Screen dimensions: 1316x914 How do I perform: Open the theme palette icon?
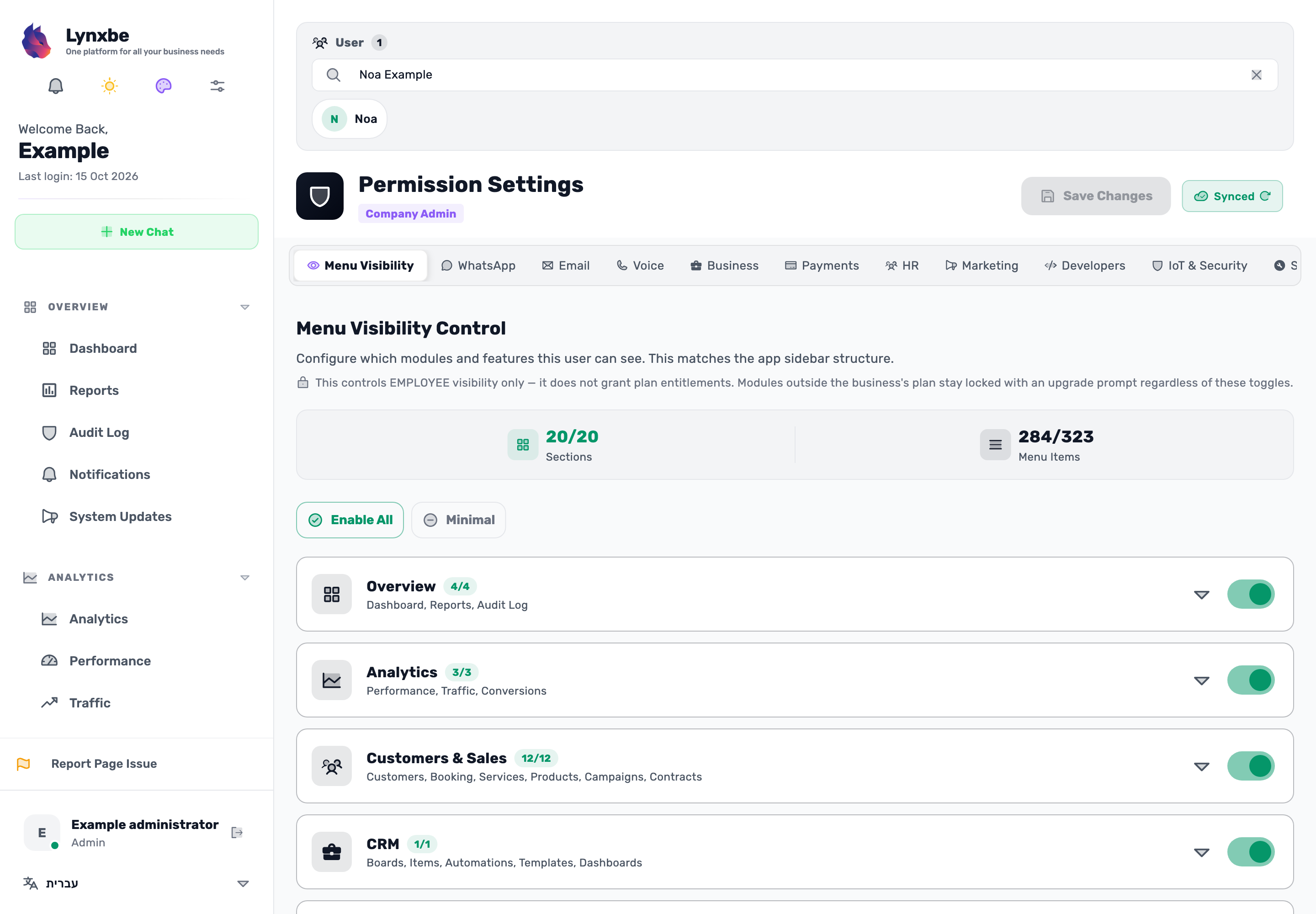(x=163, y=86)
